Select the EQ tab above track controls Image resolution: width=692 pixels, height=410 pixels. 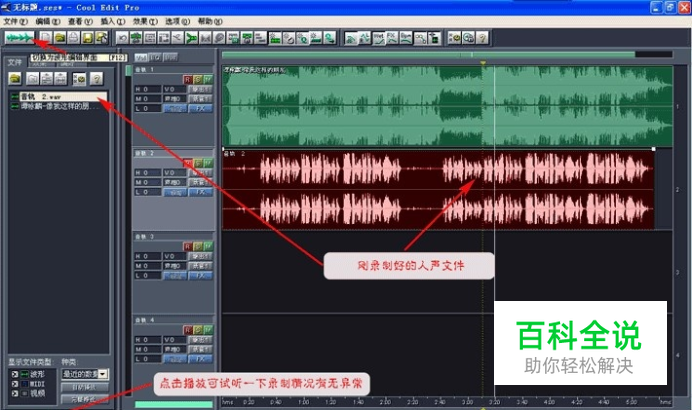155,57
